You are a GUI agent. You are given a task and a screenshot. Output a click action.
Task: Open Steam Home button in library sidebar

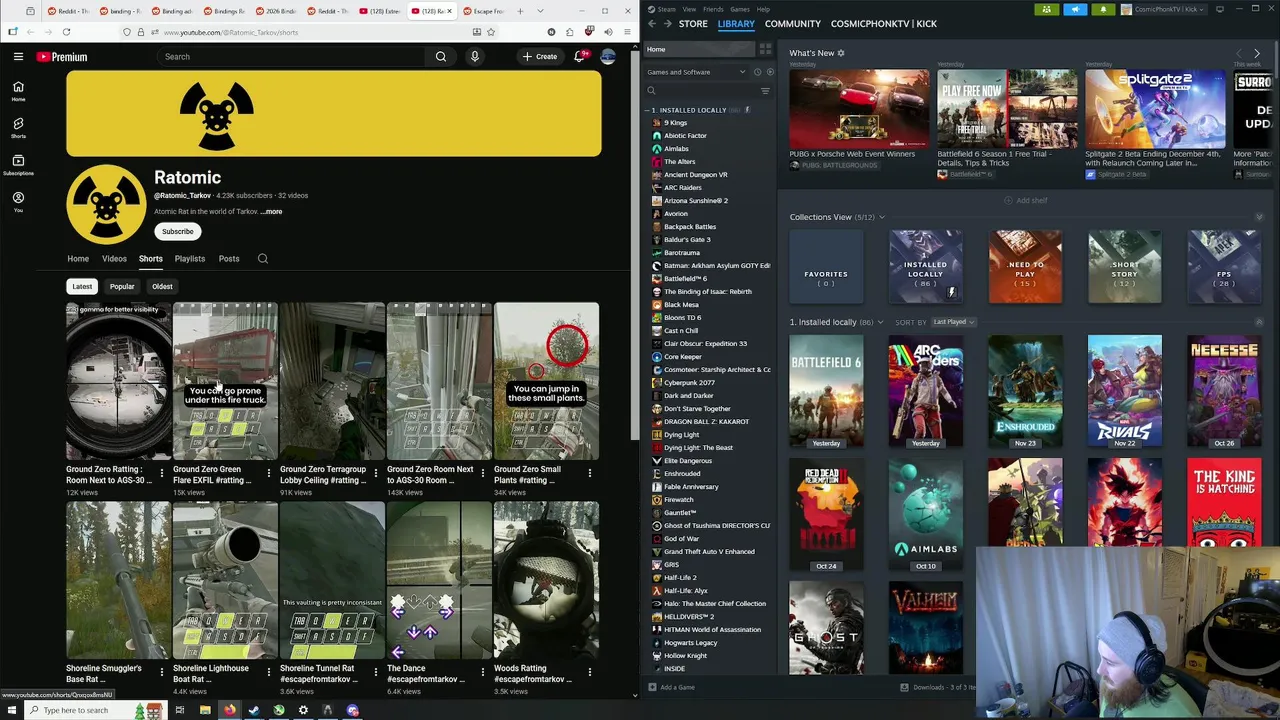tap(697, 49)
